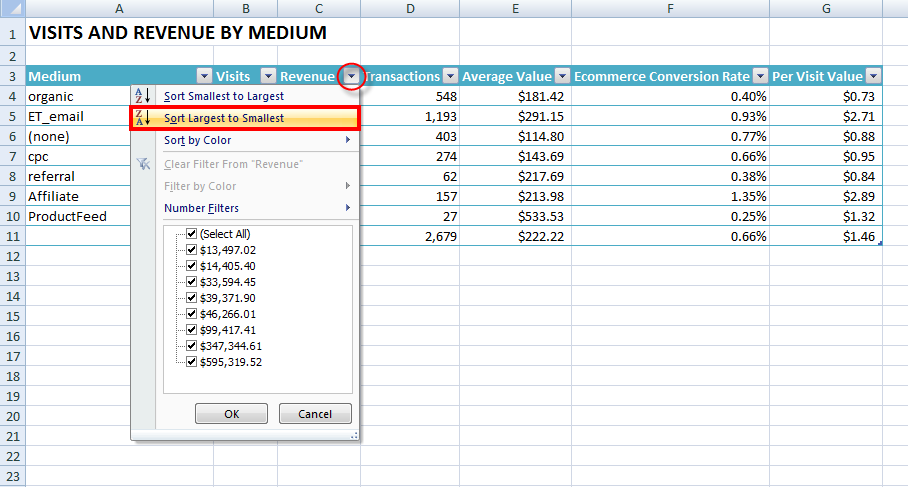Uncheck the $595,319.52 filter checkbox
The height and width of the screenshot is (487, 908).
(x=192, y=362)
